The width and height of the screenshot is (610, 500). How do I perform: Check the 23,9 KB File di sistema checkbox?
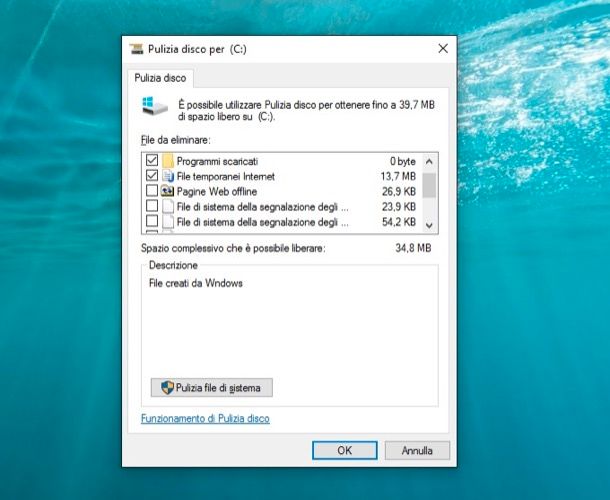click(x=152, y=206)
